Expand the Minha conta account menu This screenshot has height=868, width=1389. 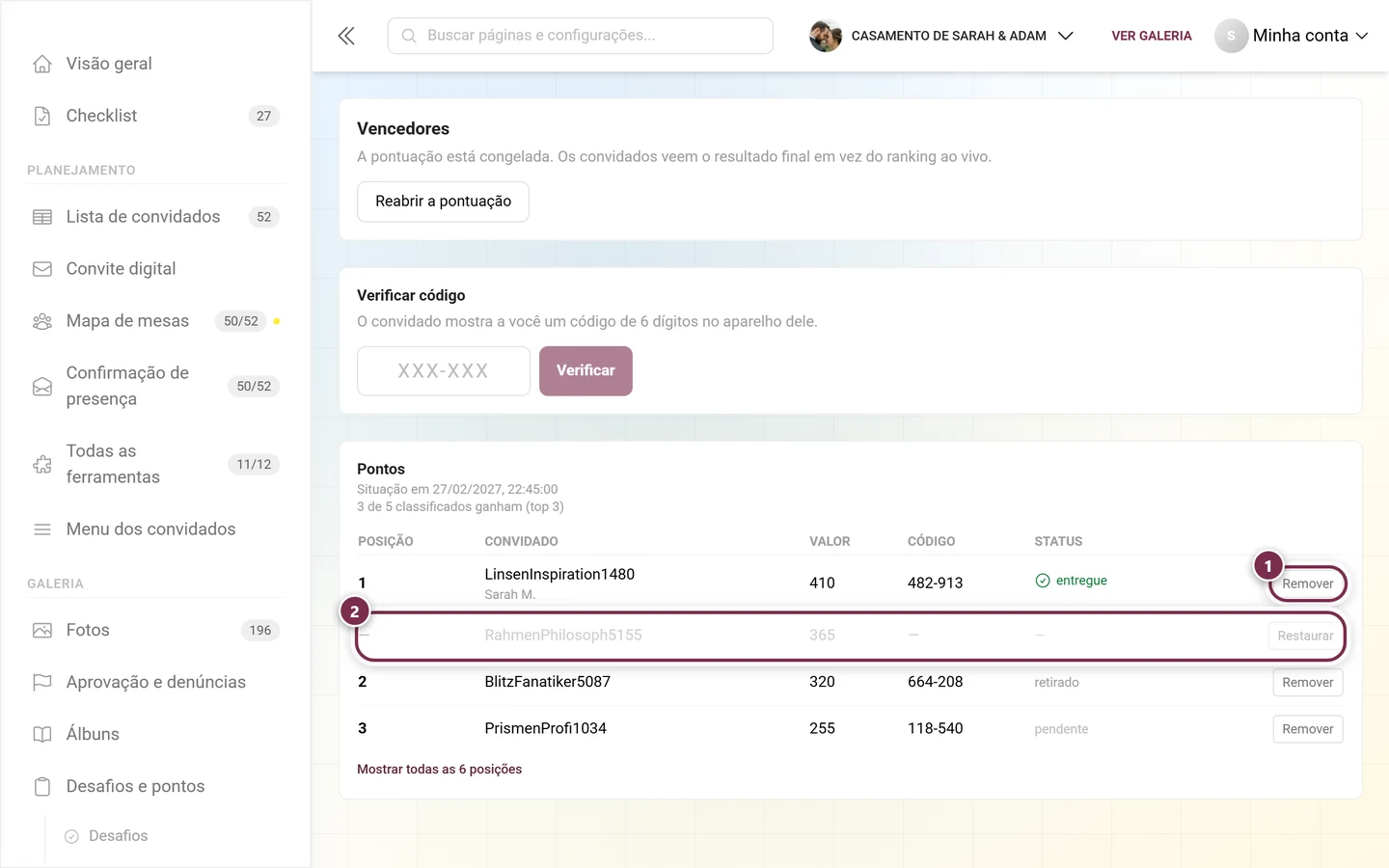point(1292,36)
